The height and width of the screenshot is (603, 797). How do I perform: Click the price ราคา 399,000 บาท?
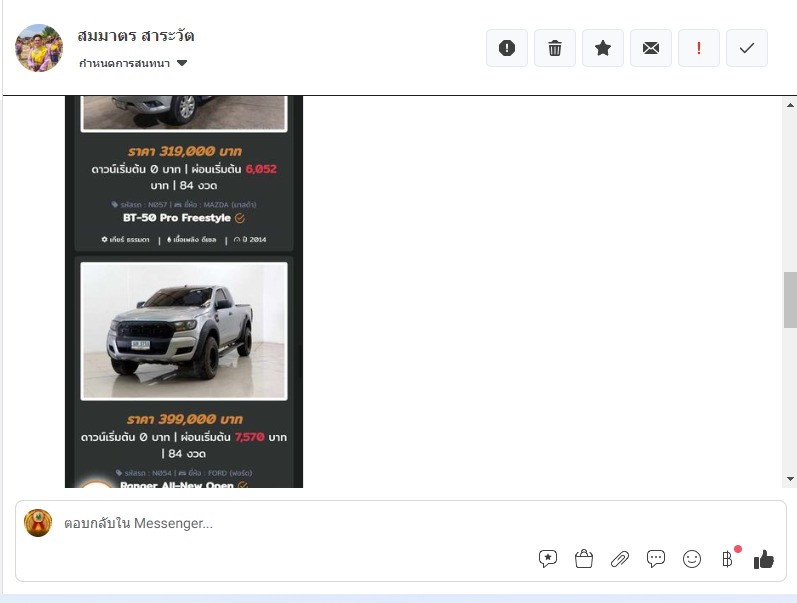[x=185, y=419]
